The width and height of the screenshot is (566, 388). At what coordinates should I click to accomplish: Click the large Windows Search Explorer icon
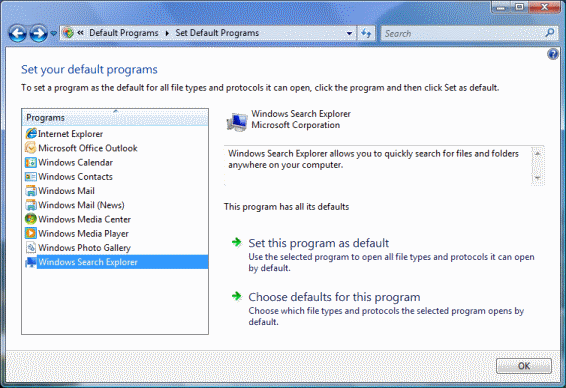237,122
